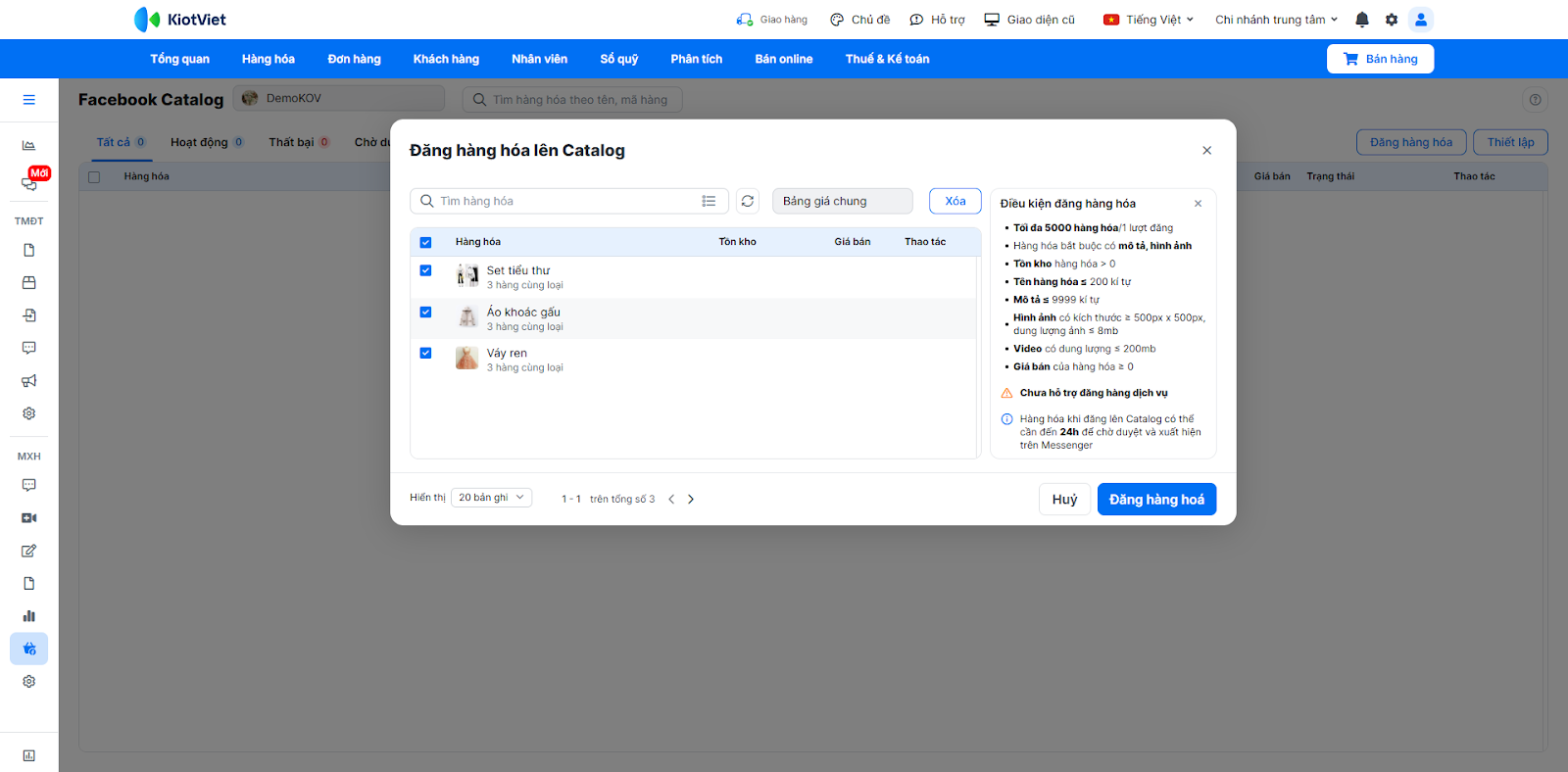Uncheck the Váy ren product
The image size is (1568, 772).
tap(425, 353)
